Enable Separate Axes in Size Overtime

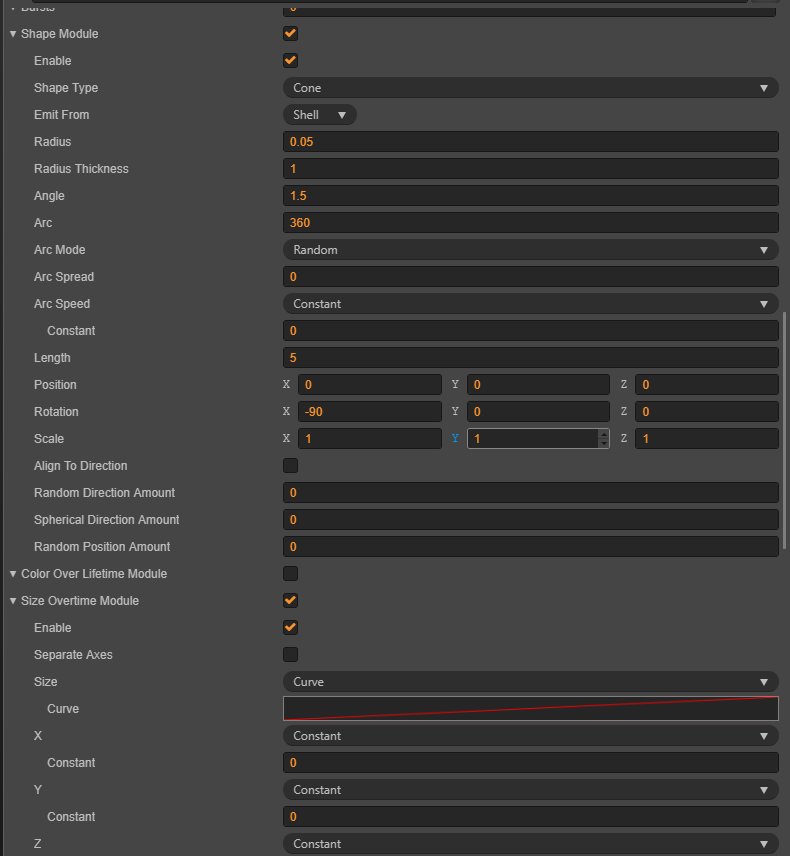pyautogui.click(x=291, y=655)
